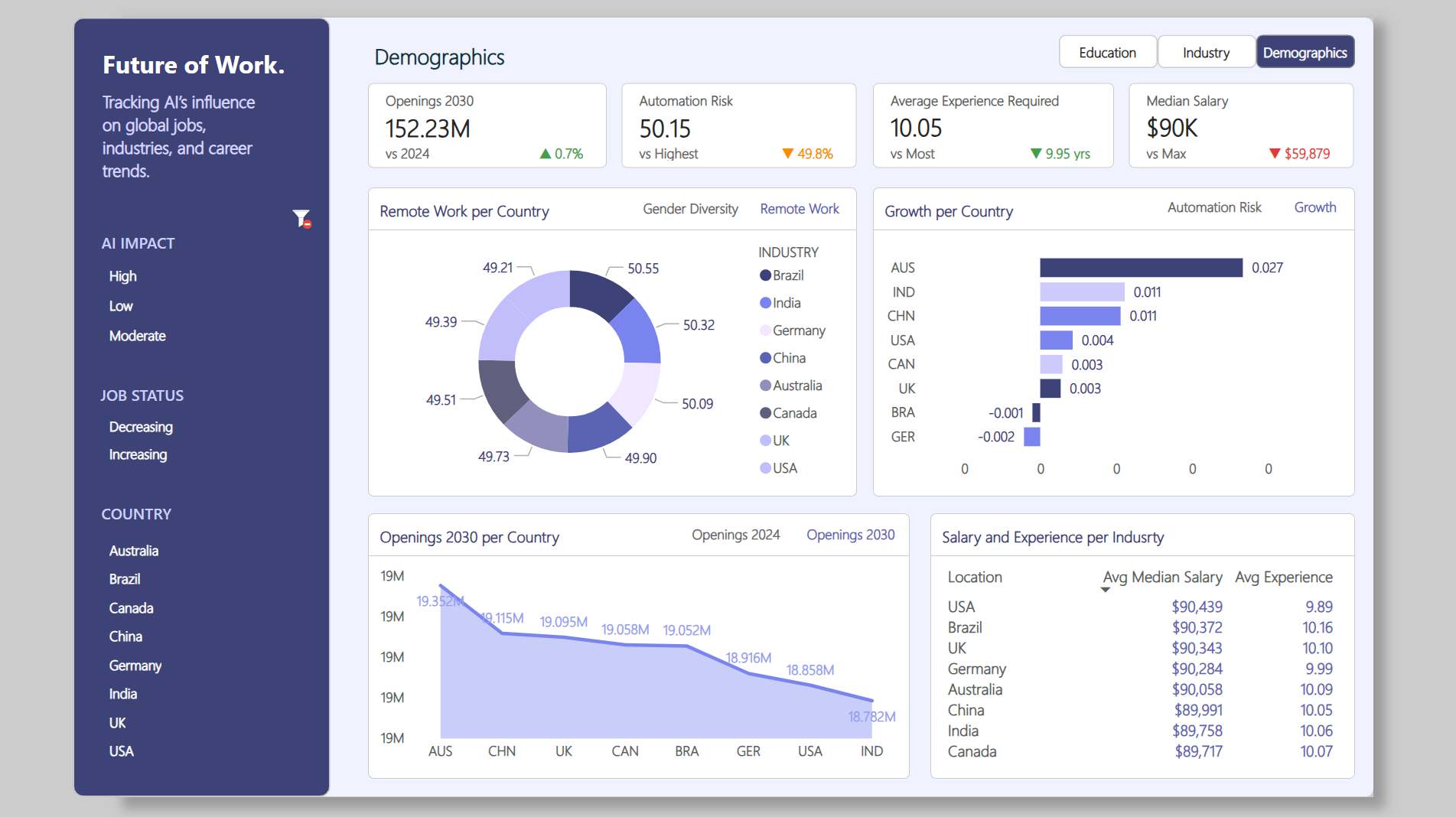
Task: Click the Australia legend color dot
Action: (x=765, y=386)
